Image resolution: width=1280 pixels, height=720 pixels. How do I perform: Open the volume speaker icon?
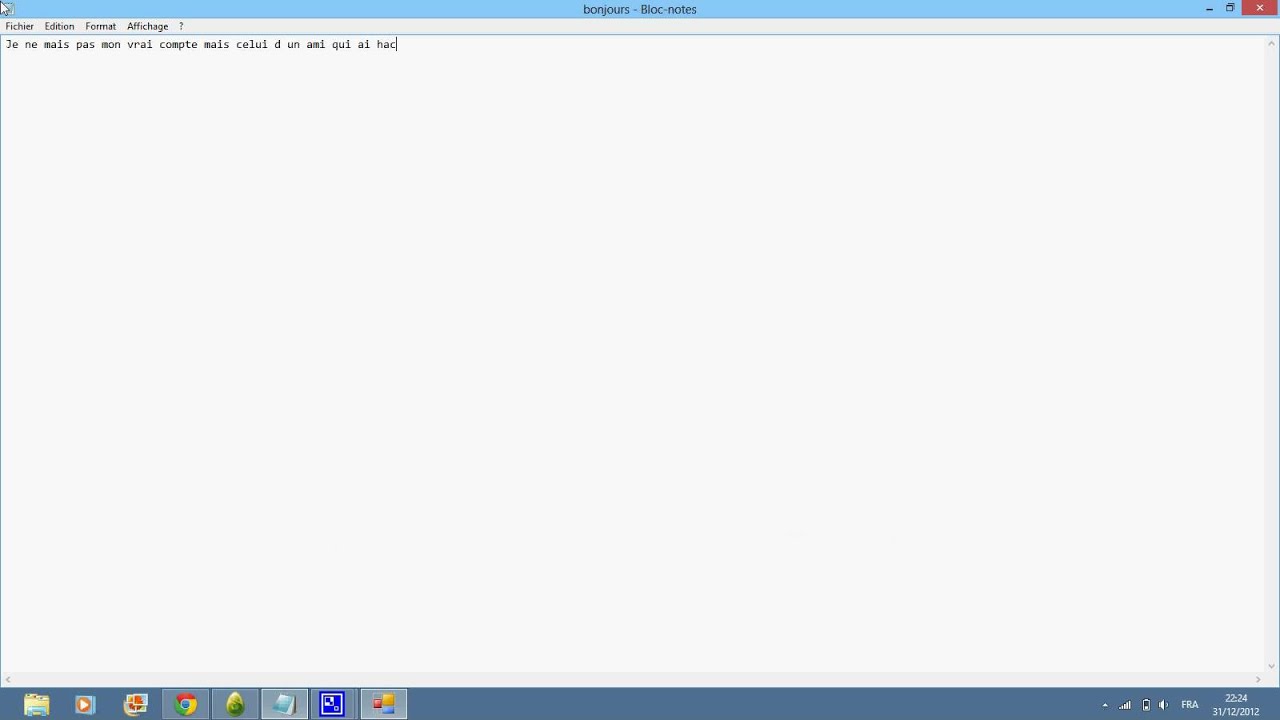(x=1163, y=705)
